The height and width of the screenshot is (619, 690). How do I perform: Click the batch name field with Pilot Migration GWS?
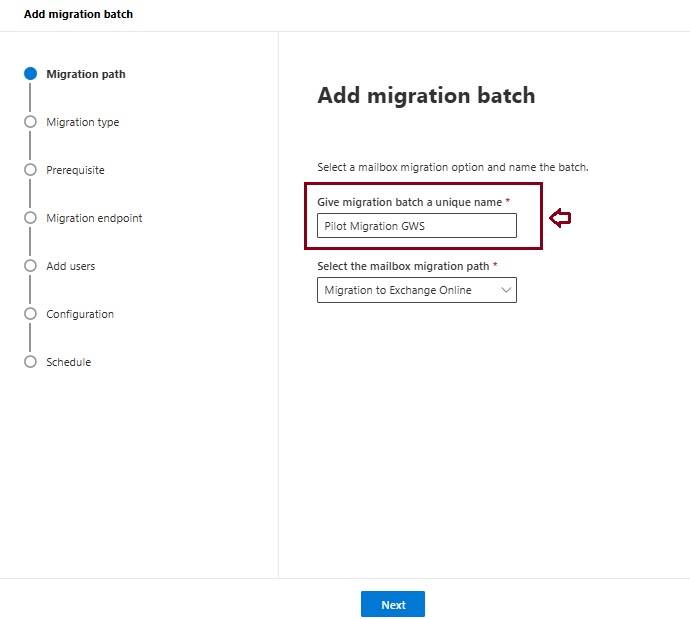coord(416,226)
